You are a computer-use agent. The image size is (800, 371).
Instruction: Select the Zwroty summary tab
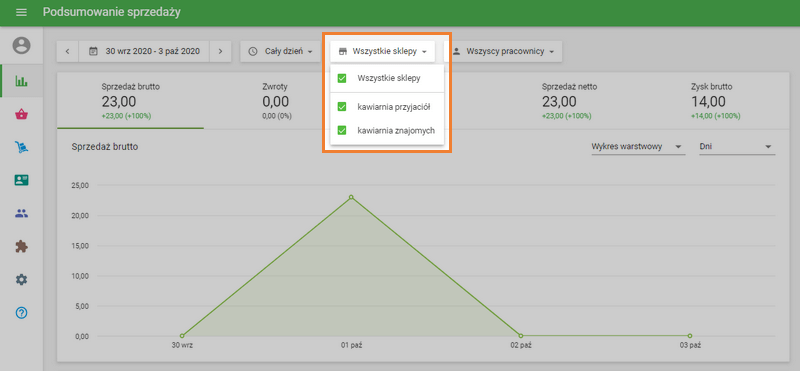pos(277,101)
